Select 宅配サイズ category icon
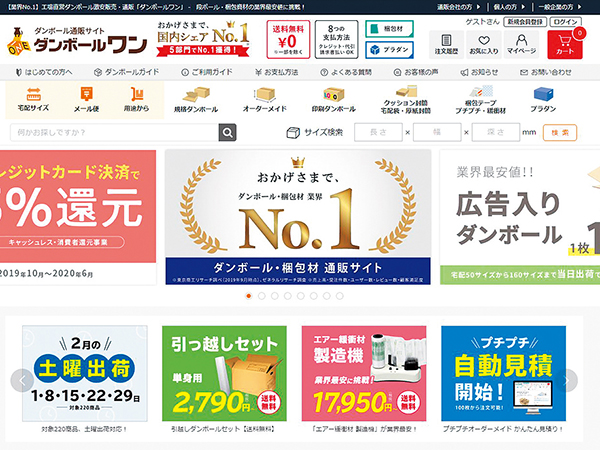600x450 pixels. point(33,99)
